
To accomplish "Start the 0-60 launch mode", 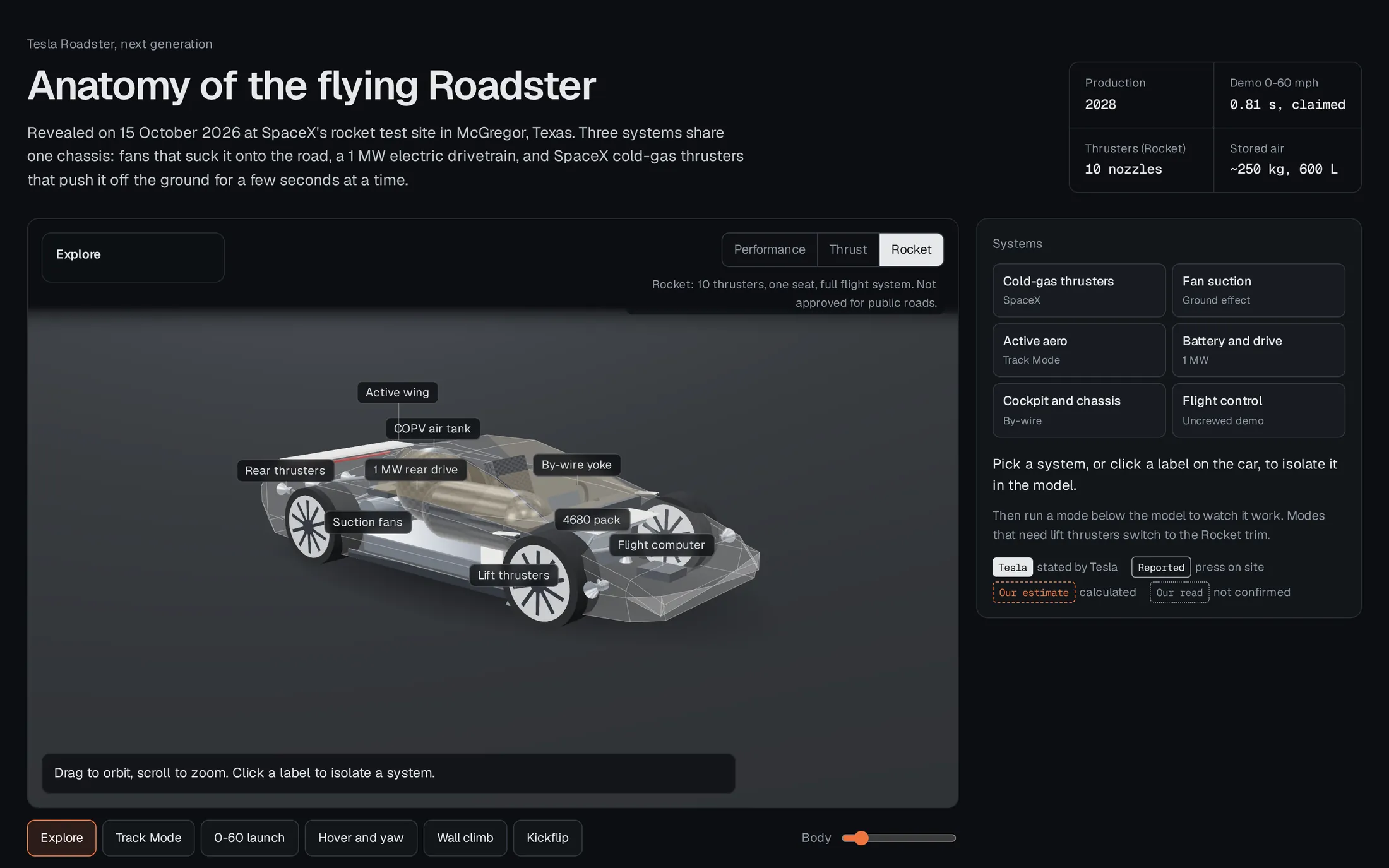I will click(249, 838).
